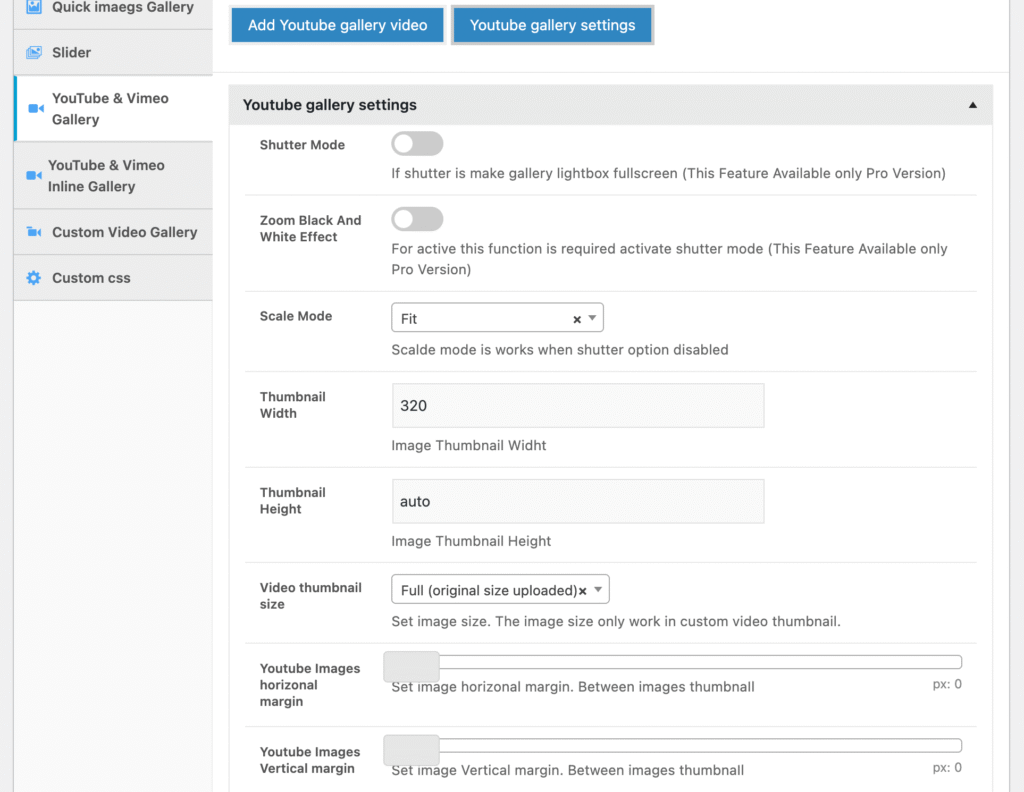Click the YouTube & Vimeo Gallery camera icon
This screenshot has width=1024, height=792.
click(x=36, y=109)
